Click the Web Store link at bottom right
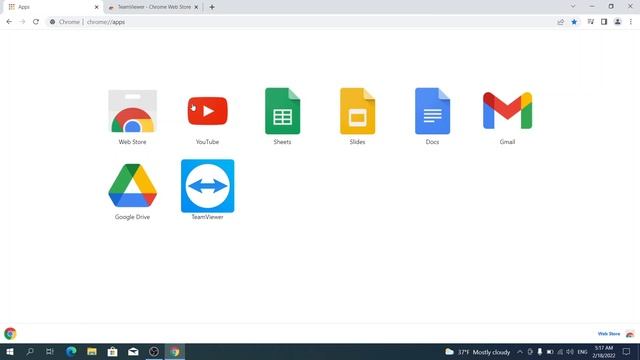Viewport: 640px width, 360px height. click(x=609, y=334)
